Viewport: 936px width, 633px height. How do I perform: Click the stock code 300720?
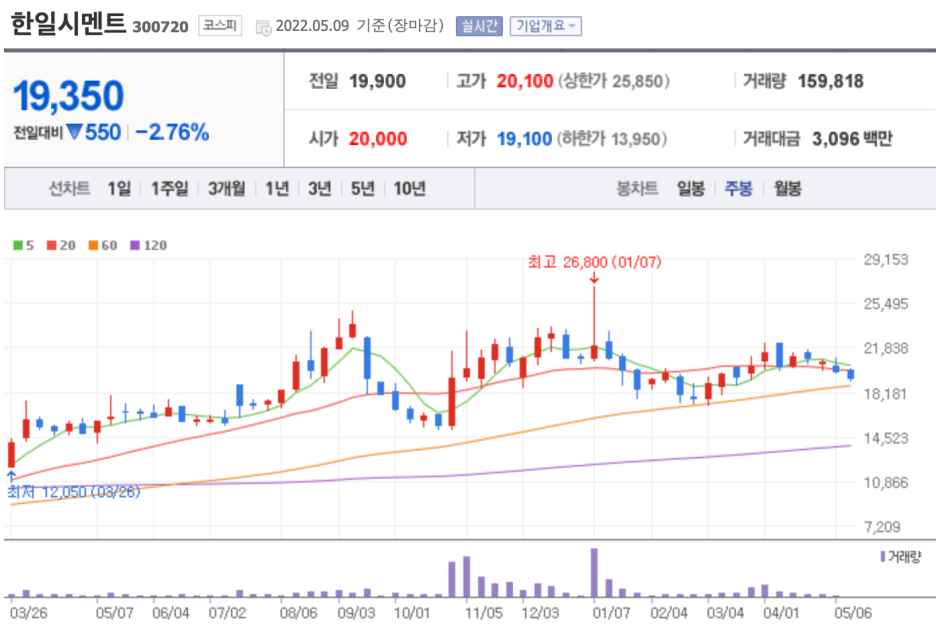160,27
